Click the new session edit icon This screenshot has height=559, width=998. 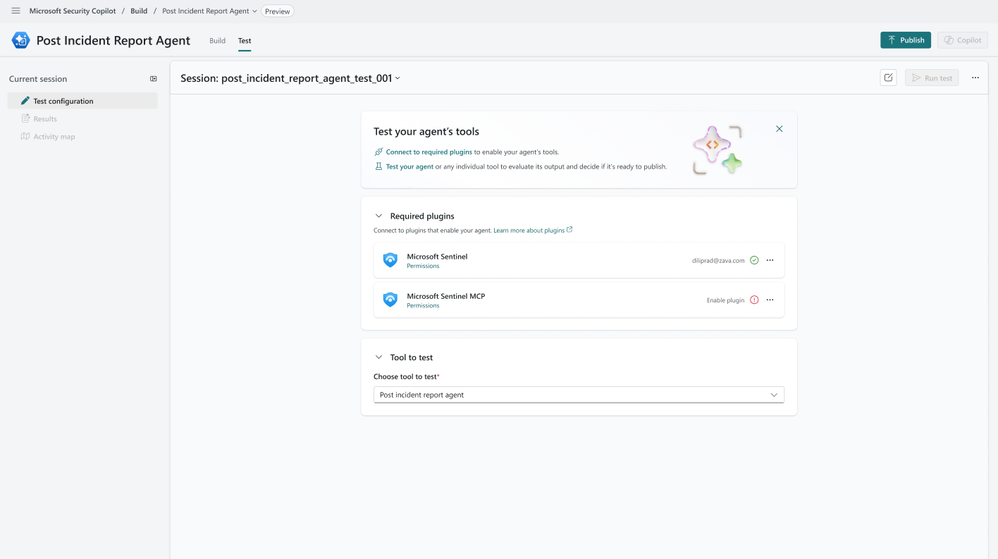coord(888,78)
